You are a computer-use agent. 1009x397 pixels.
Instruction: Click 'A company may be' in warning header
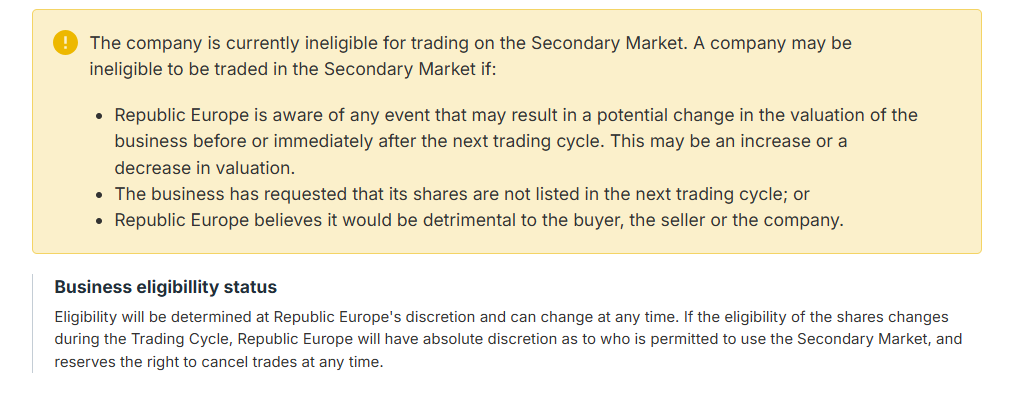781,43
